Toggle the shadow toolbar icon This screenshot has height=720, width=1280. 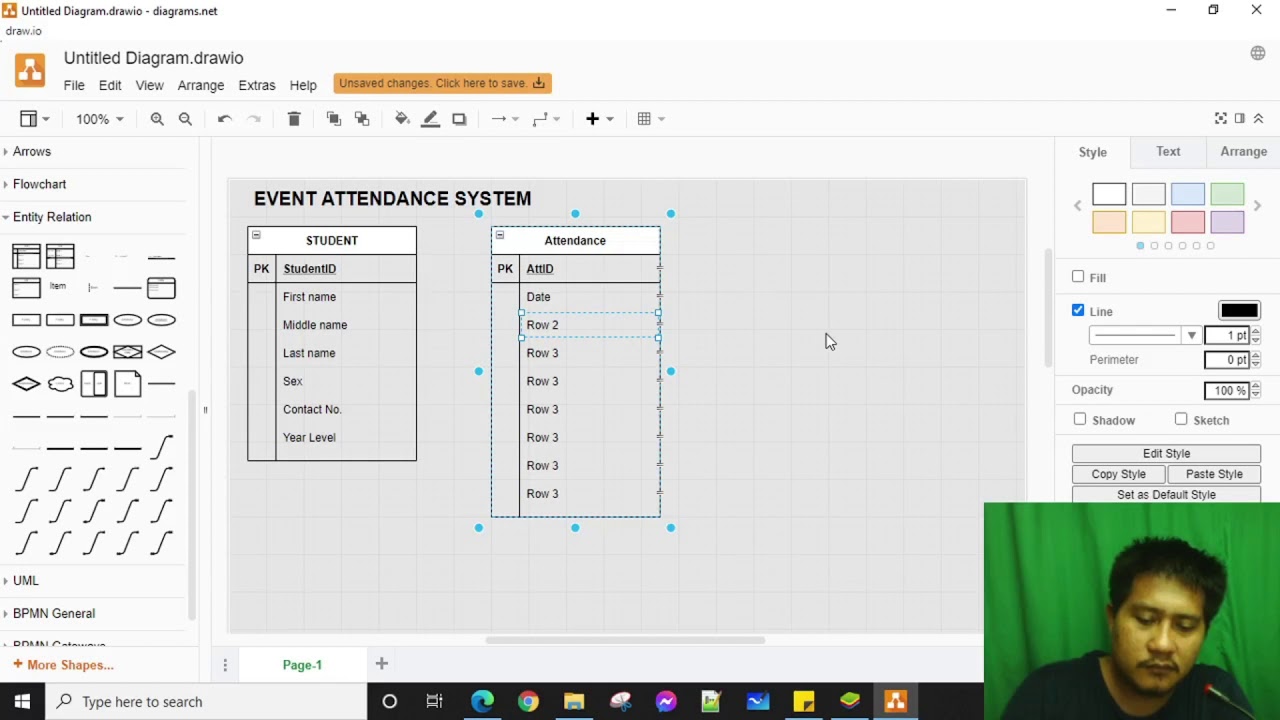tap(459, 119)
